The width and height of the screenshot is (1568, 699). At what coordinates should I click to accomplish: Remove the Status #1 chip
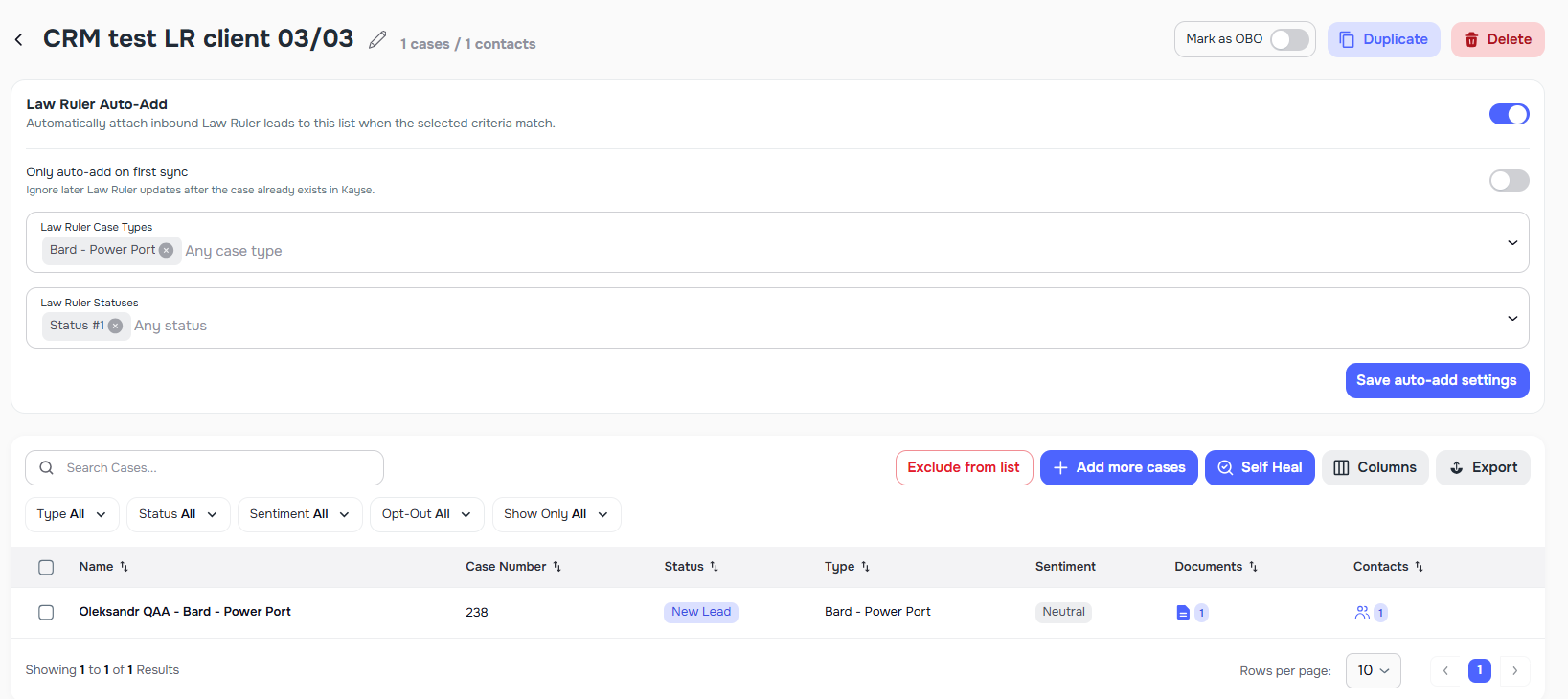pyautogui.click(x=115, y=326)
